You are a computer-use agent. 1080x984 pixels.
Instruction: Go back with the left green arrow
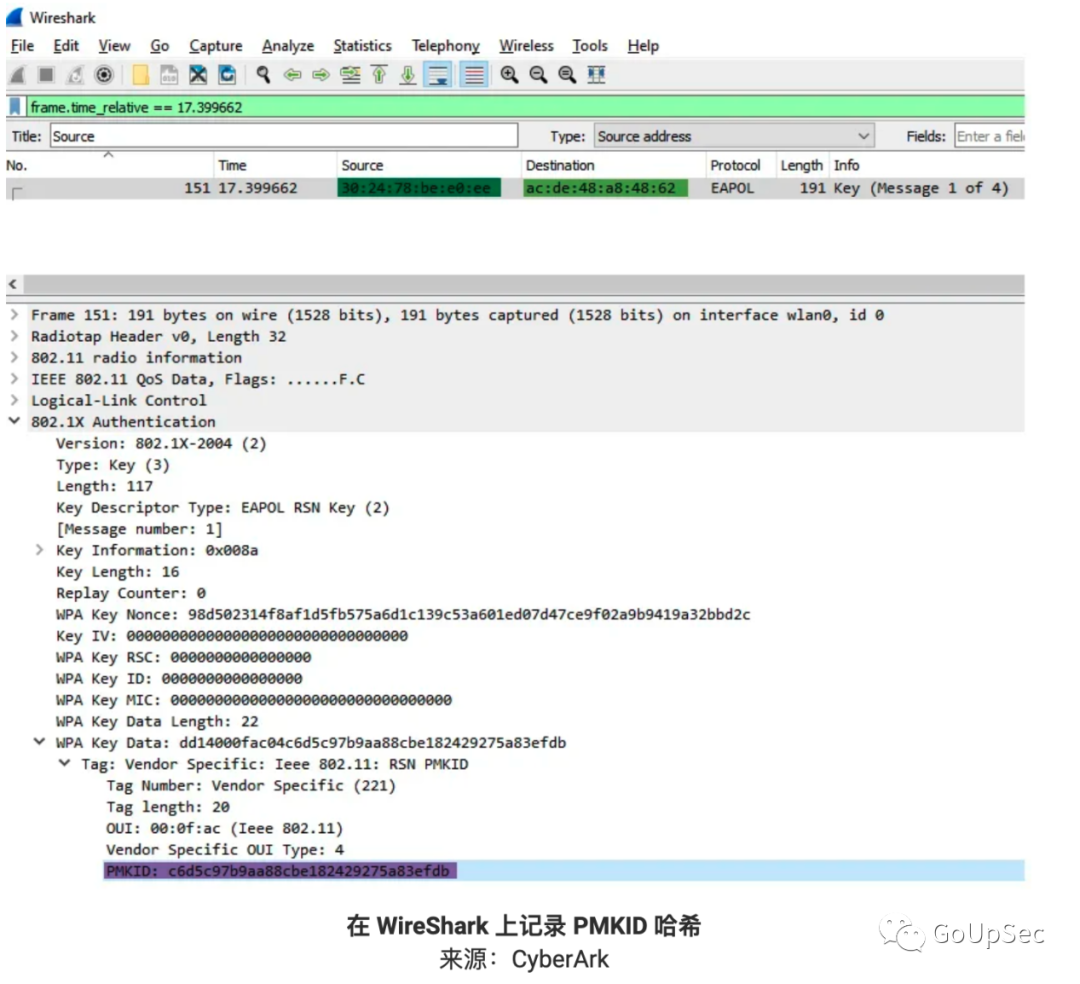coord(292,74)
